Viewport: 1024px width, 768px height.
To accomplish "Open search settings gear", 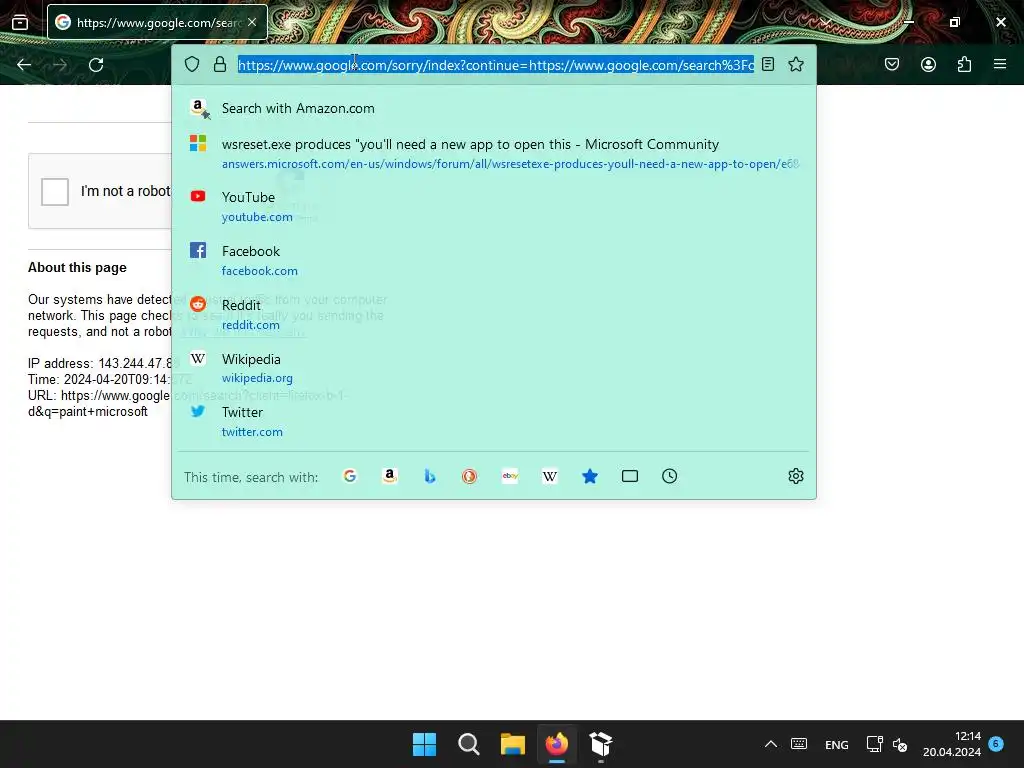I will [x=795, y=476].
